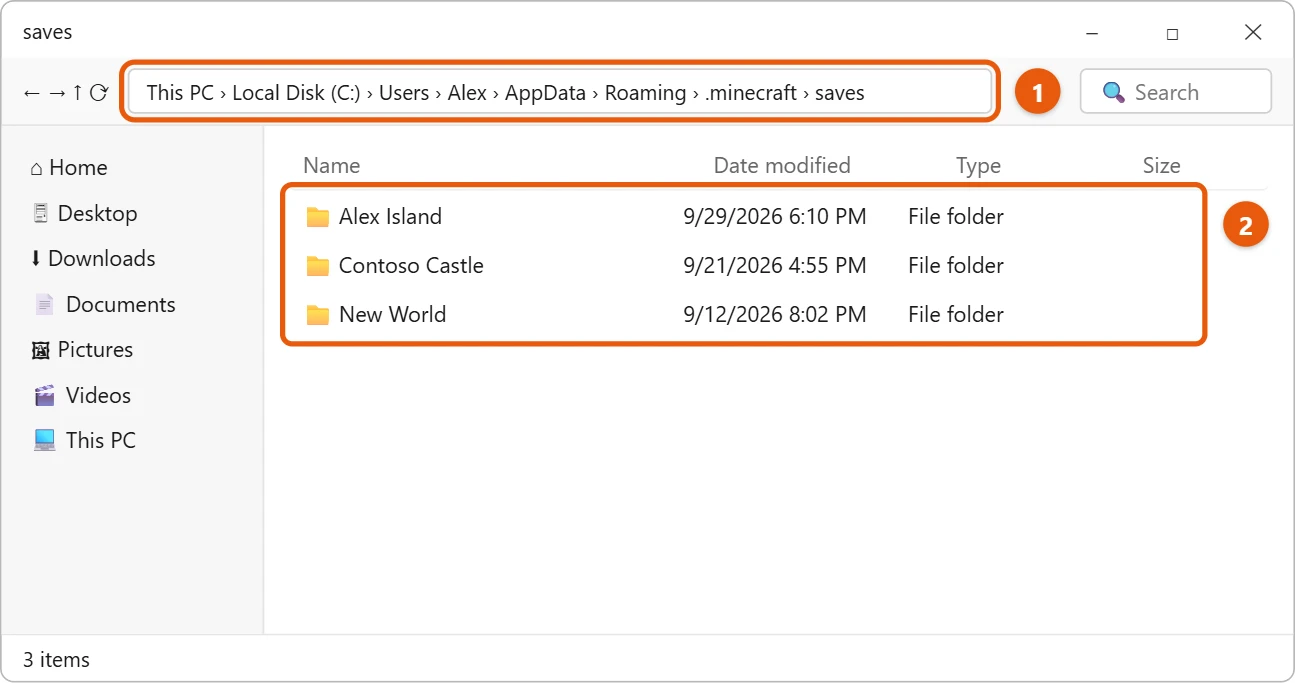Click Local Disk (C:) breadcrumb segment
1295x683 pixels.
pos(296,93)
